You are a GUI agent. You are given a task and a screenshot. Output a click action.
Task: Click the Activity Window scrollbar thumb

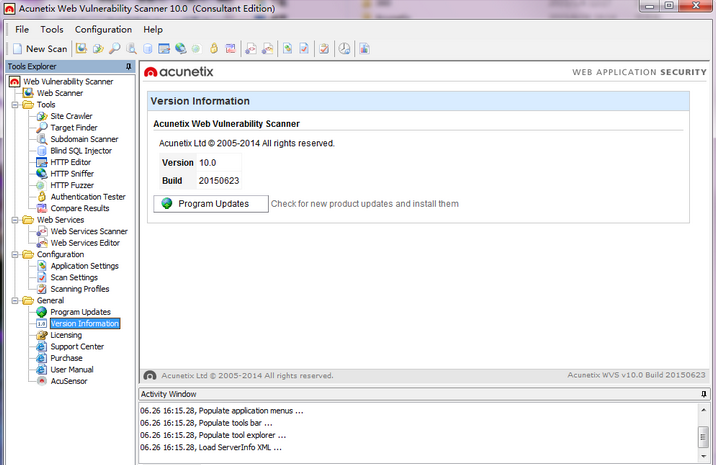point(703,437)
